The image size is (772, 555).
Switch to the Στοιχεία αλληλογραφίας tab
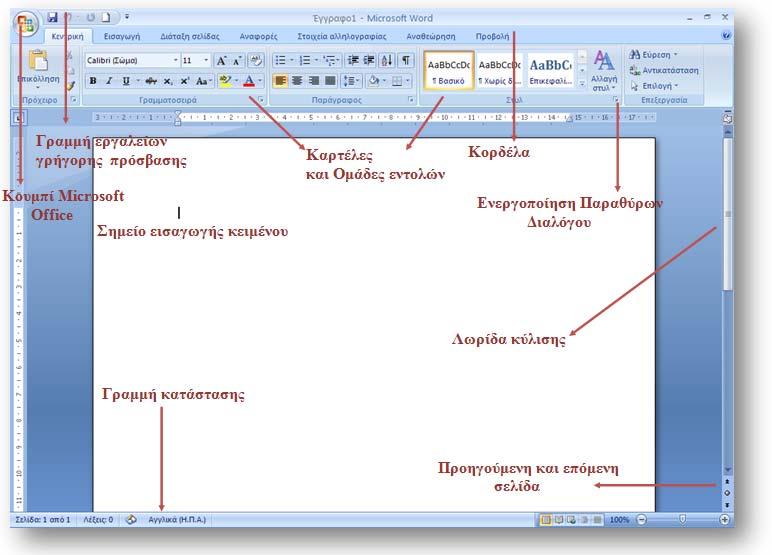tap(342, 36)
